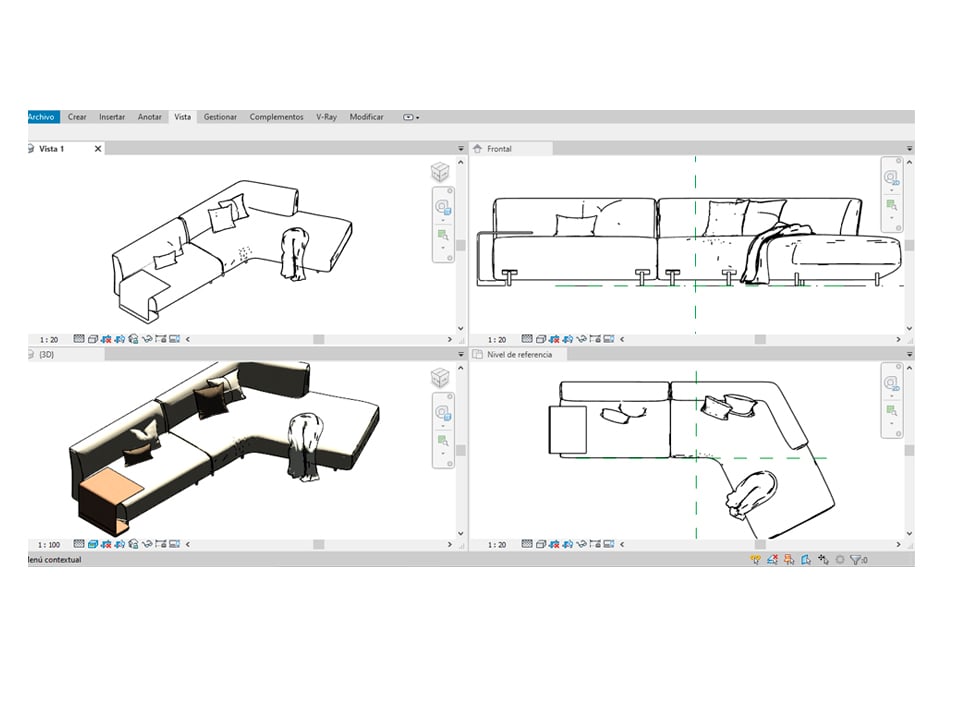The image size is (960, 720).
Task: Expand navigation wheel options in Vista 1 view
Action: pos(443,220)
